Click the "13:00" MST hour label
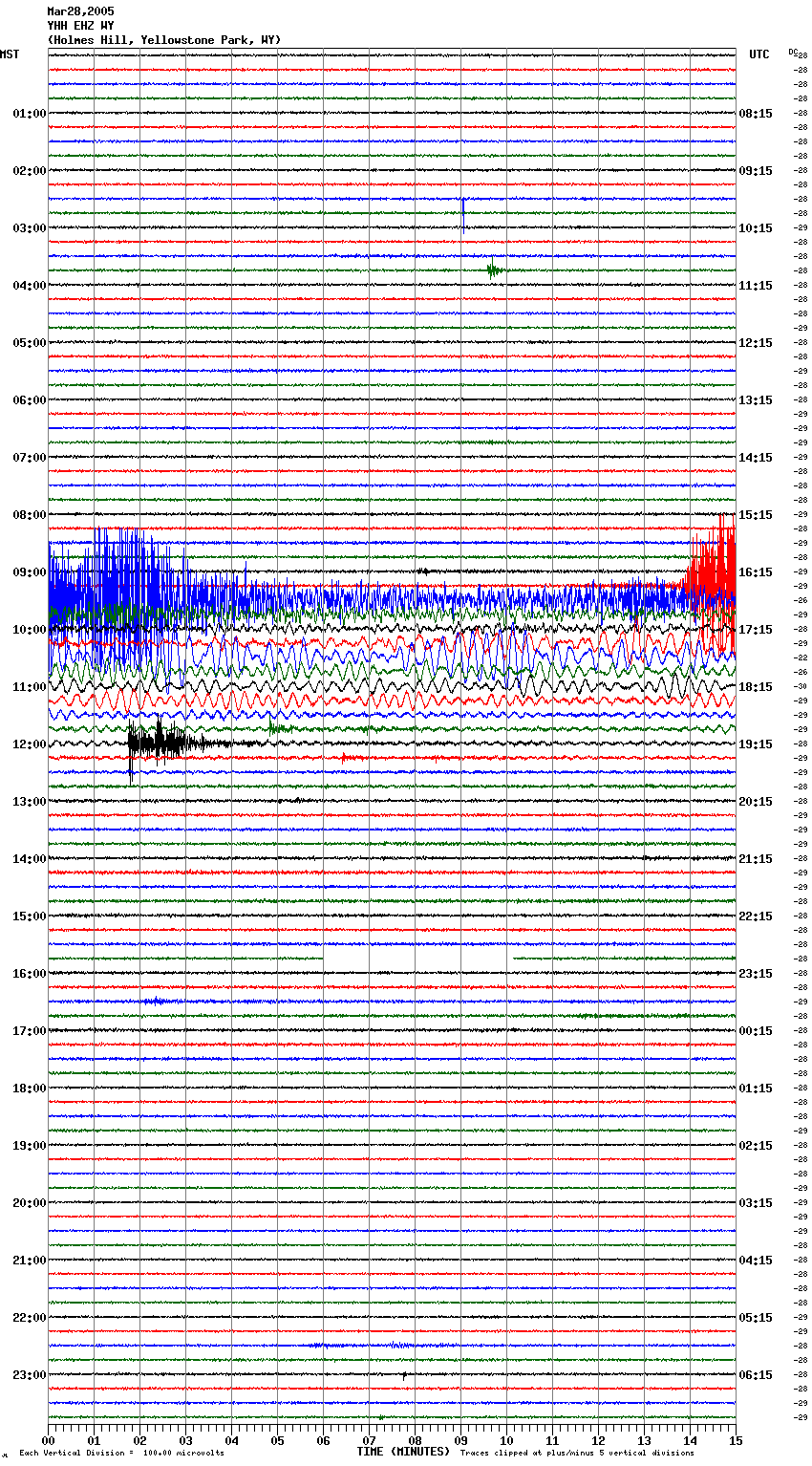The height and width of the screenshot is (1466, 812). click(30, 802)
